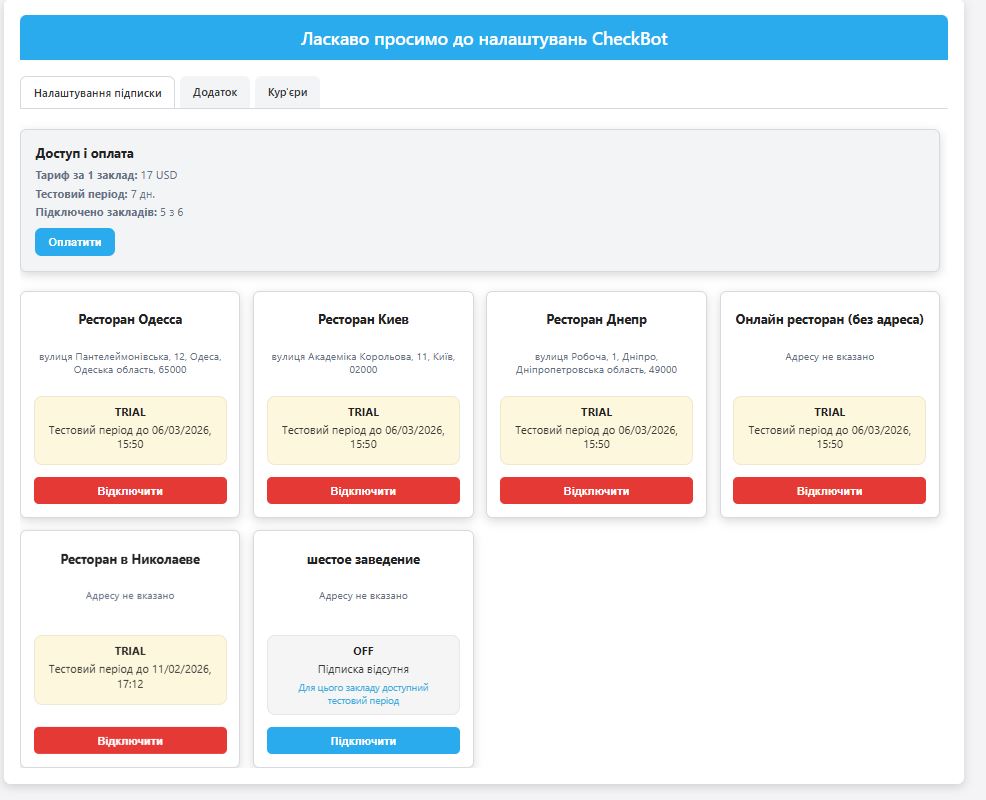Open the trial period link under шестое заведение
Screen dimensions: 986x800
pyautogui.click(x=362, y=694)
